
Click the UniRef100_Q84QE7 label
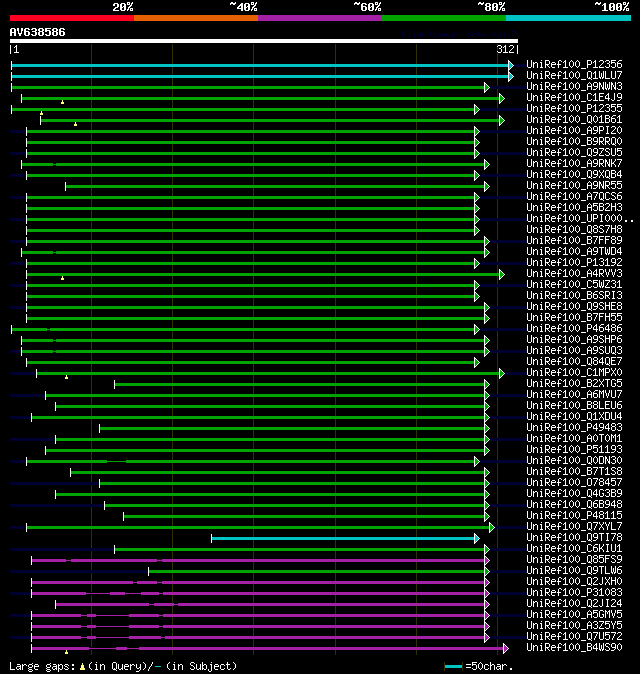[574, 362]
